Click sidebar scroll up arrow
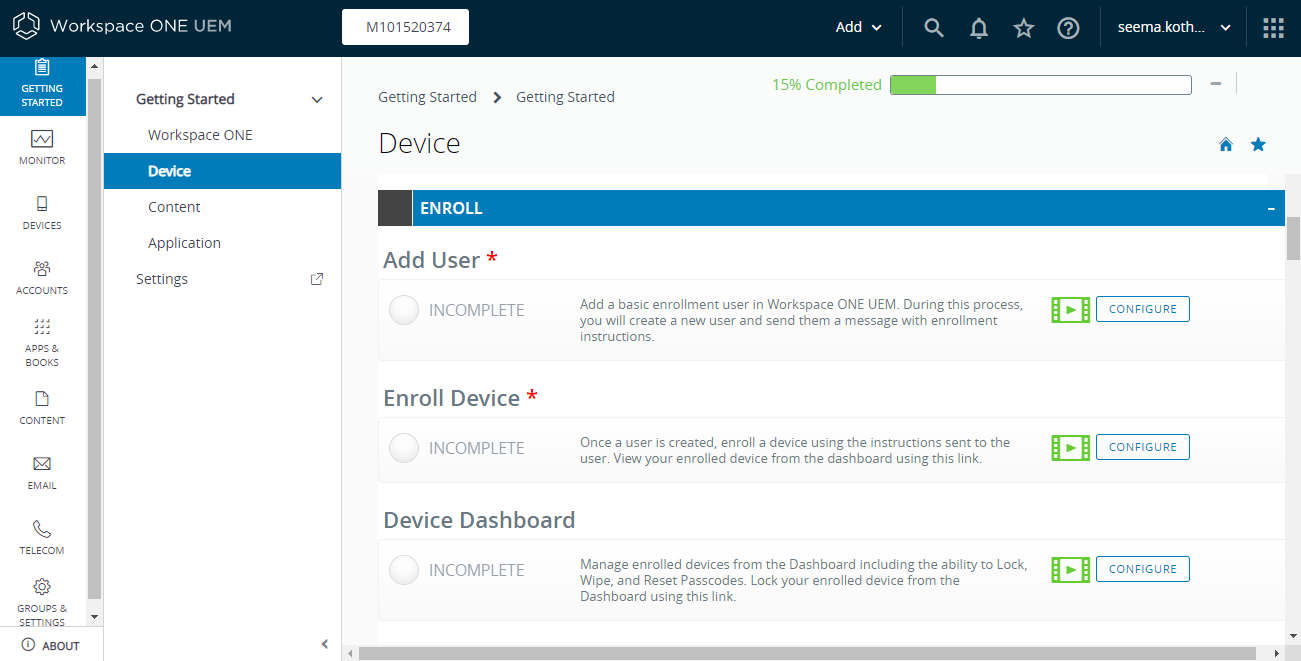This screenshot has height=661, width=1301. pos(95,67)
